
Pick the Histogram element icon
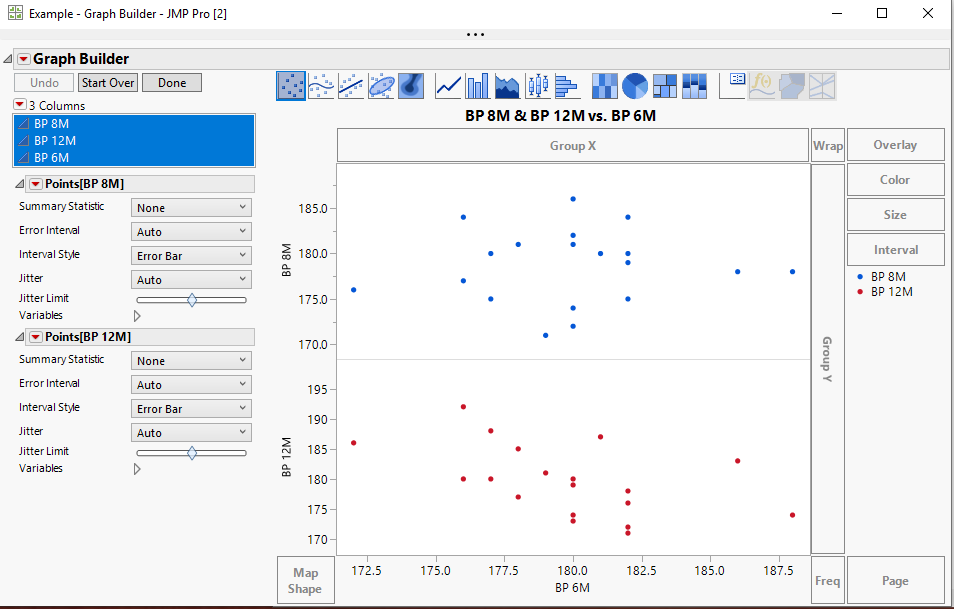click(568, 86)
